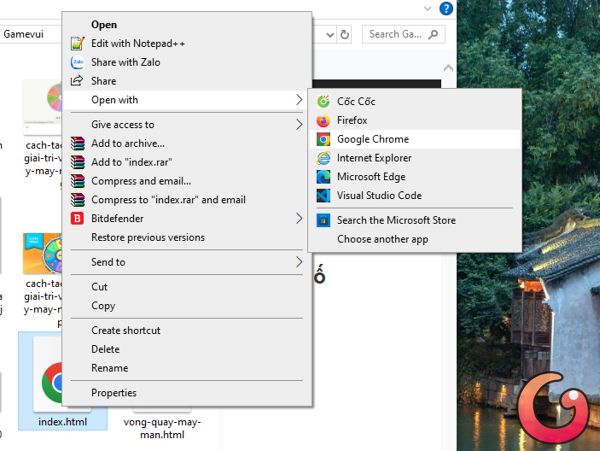Viewport: 600px width, 451px height.
Task: Click the Search Gamevui input field
Action: coord(395,34)
